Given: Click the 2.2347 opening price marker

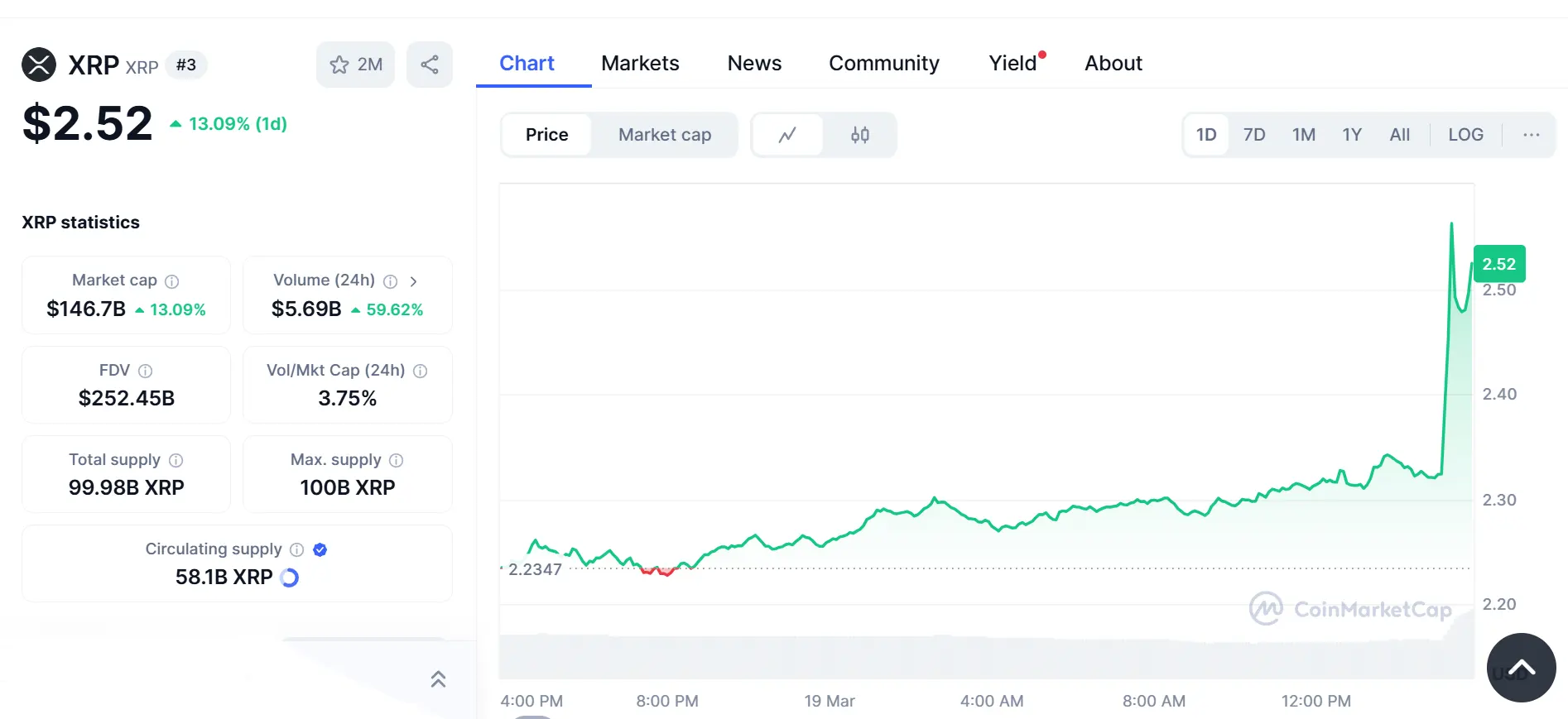Looking at the screenshot, I should point(535,569).
